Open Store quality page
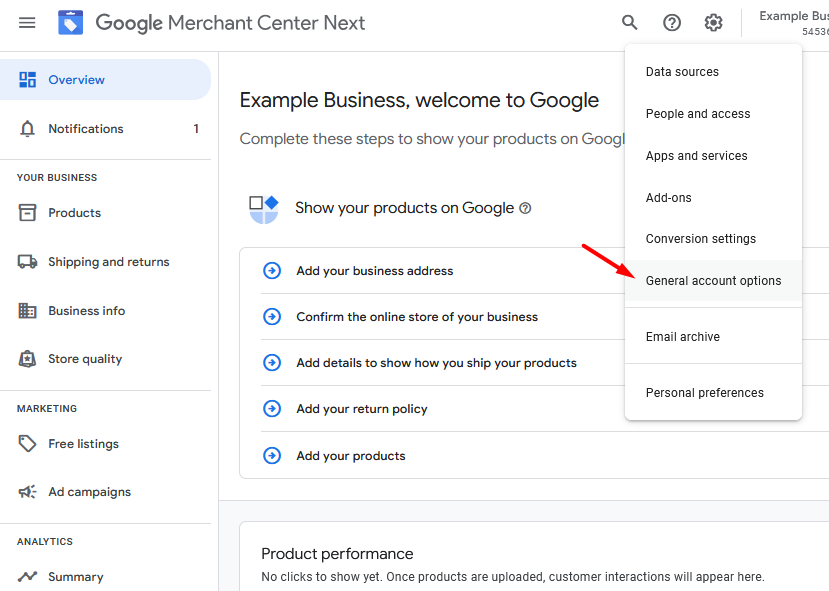 click(105, 359)
